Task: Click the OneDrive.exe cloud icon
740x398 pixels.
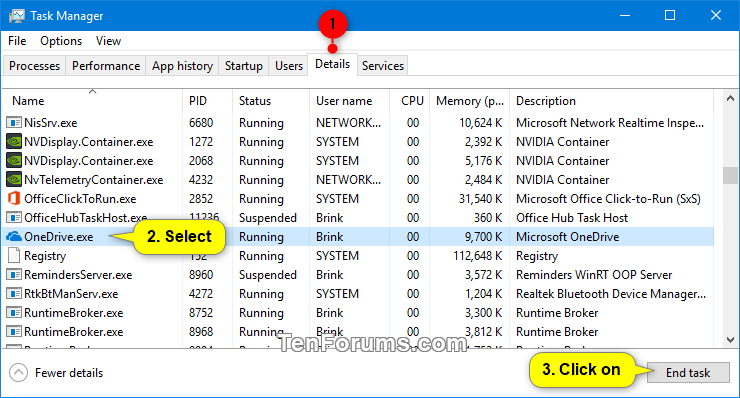Action: (14, 237)
